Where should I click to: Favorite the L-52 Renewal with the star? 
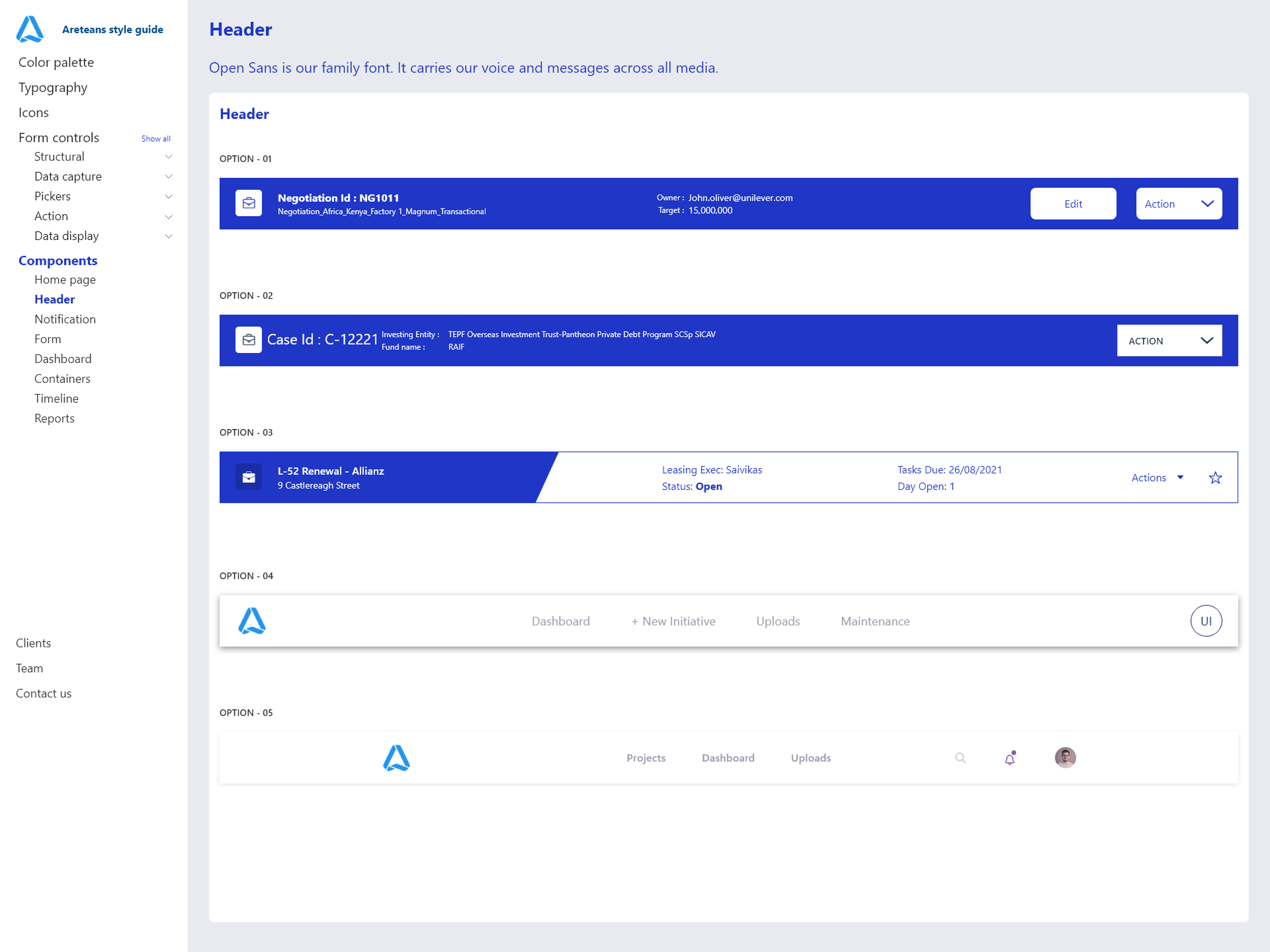(x=1215, y=478)
